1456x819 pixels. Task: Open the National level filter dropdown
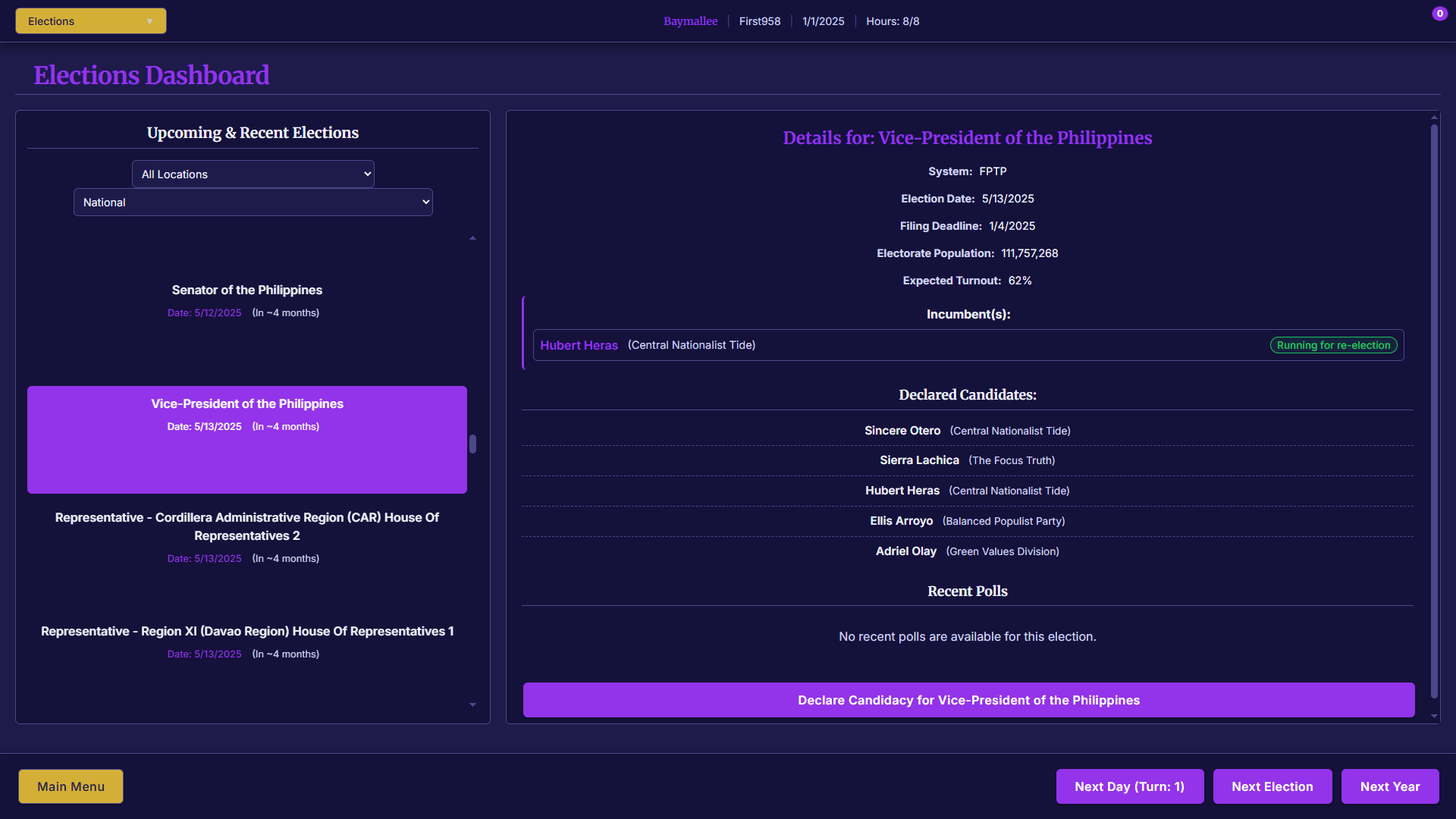point(253,202)
